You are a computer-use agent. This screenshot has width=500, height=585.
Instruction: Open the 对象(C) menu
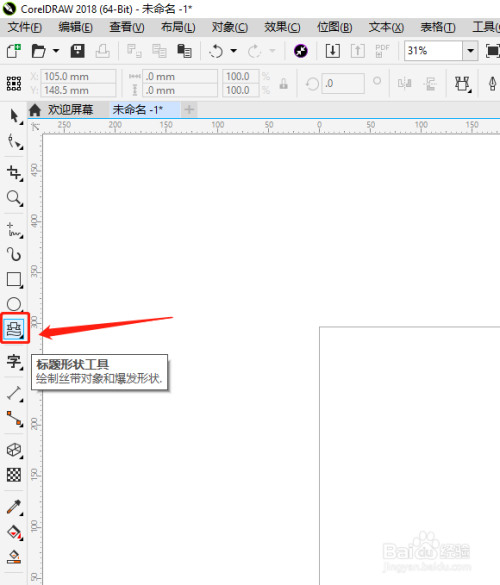pyautogui.click(x=229, y=27)
